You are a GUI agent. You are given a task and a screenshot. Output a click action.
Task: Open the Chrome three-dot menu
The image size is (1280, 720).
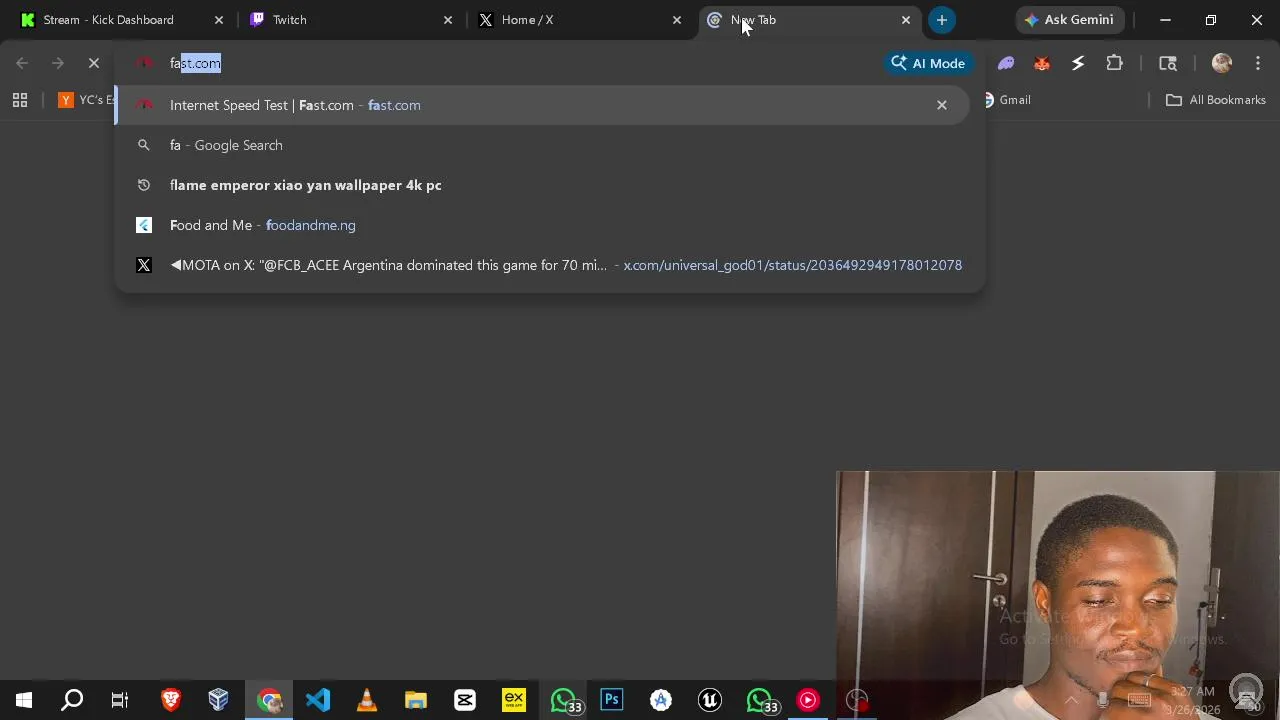tap(1258, 63)
